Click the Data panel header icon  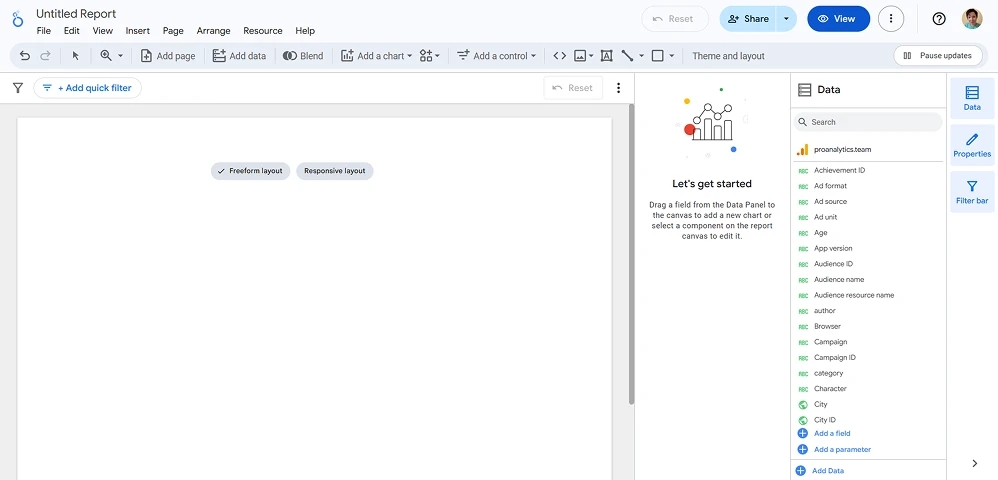tap(805, 90)
